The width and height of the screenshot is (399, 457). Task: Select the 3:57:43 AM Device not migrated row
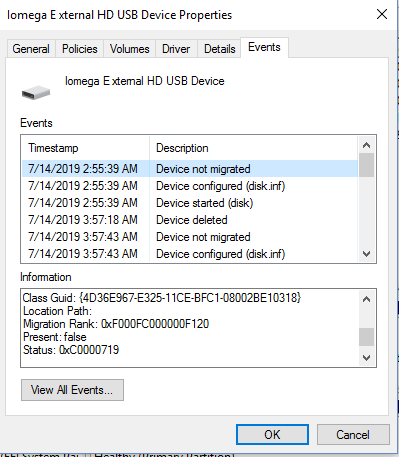[x=190, y=237]
